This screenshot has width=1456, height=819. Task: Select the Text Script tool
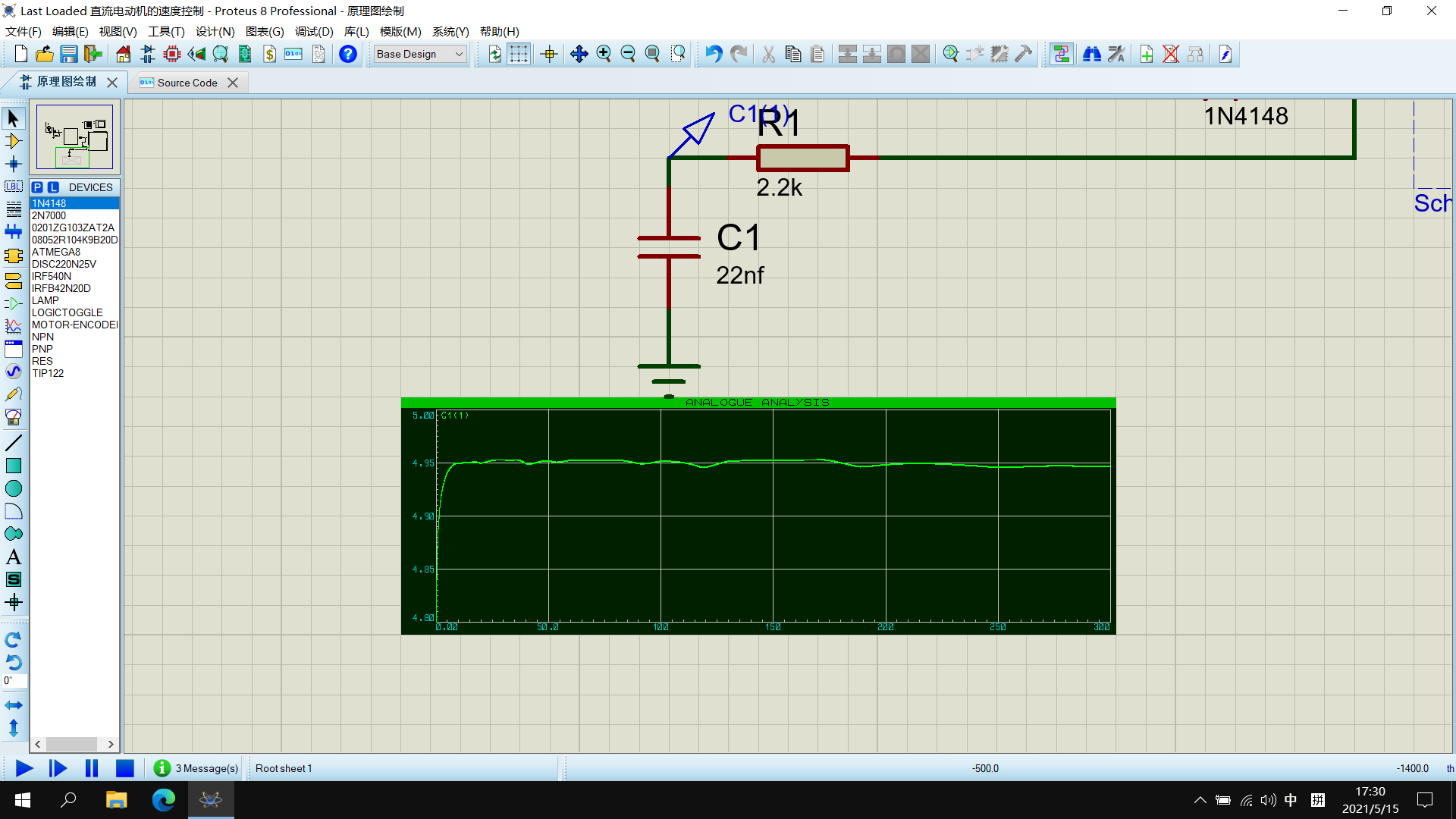(14, 209)
